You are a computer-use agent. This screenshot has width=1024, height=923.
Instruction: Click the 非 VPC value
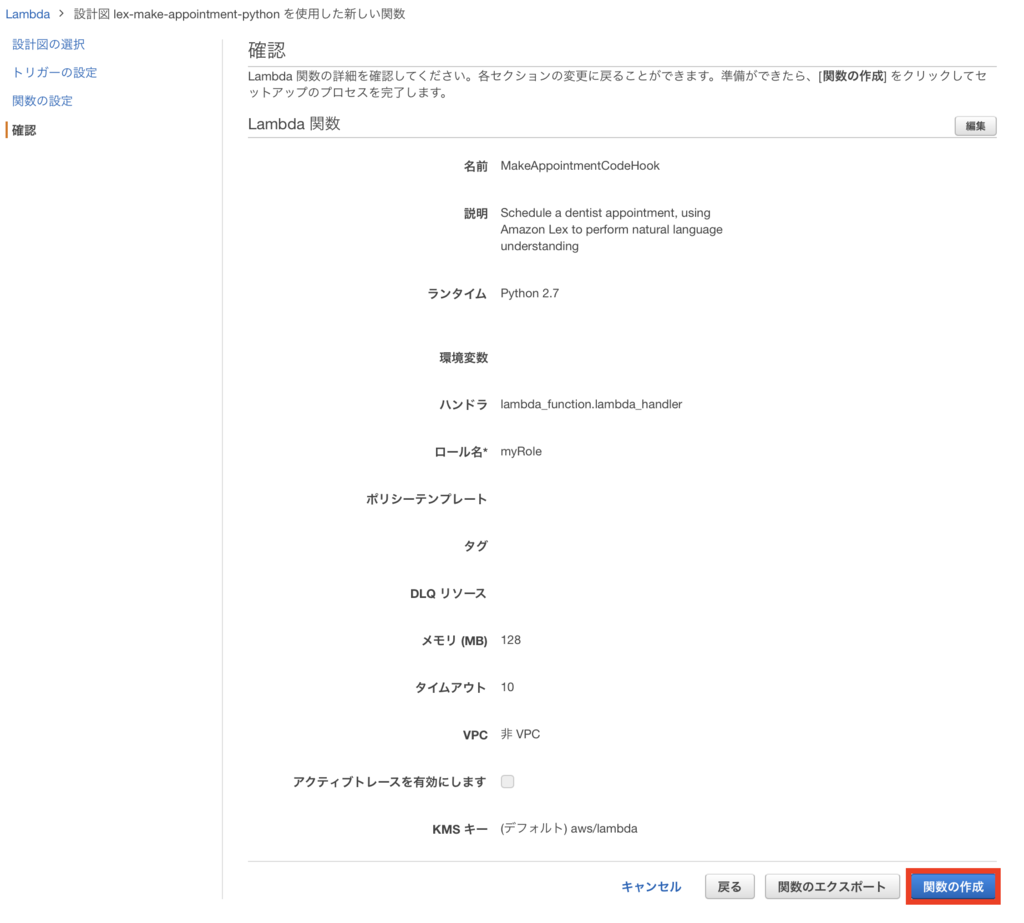point(520,734)
